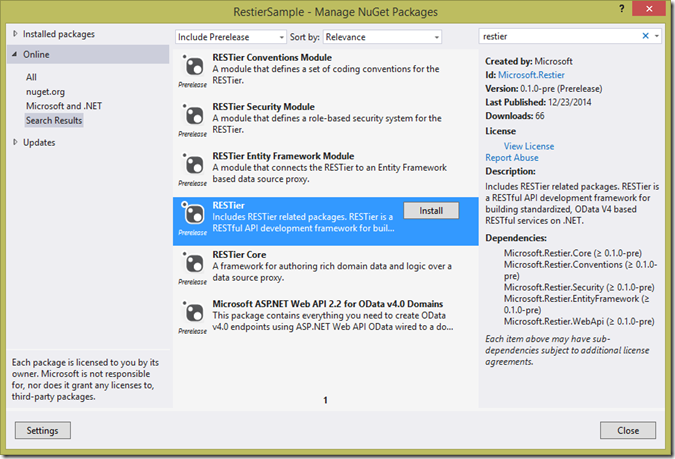Open the View License link
Screen dimensions: 675x459
[x=529, y=146]
